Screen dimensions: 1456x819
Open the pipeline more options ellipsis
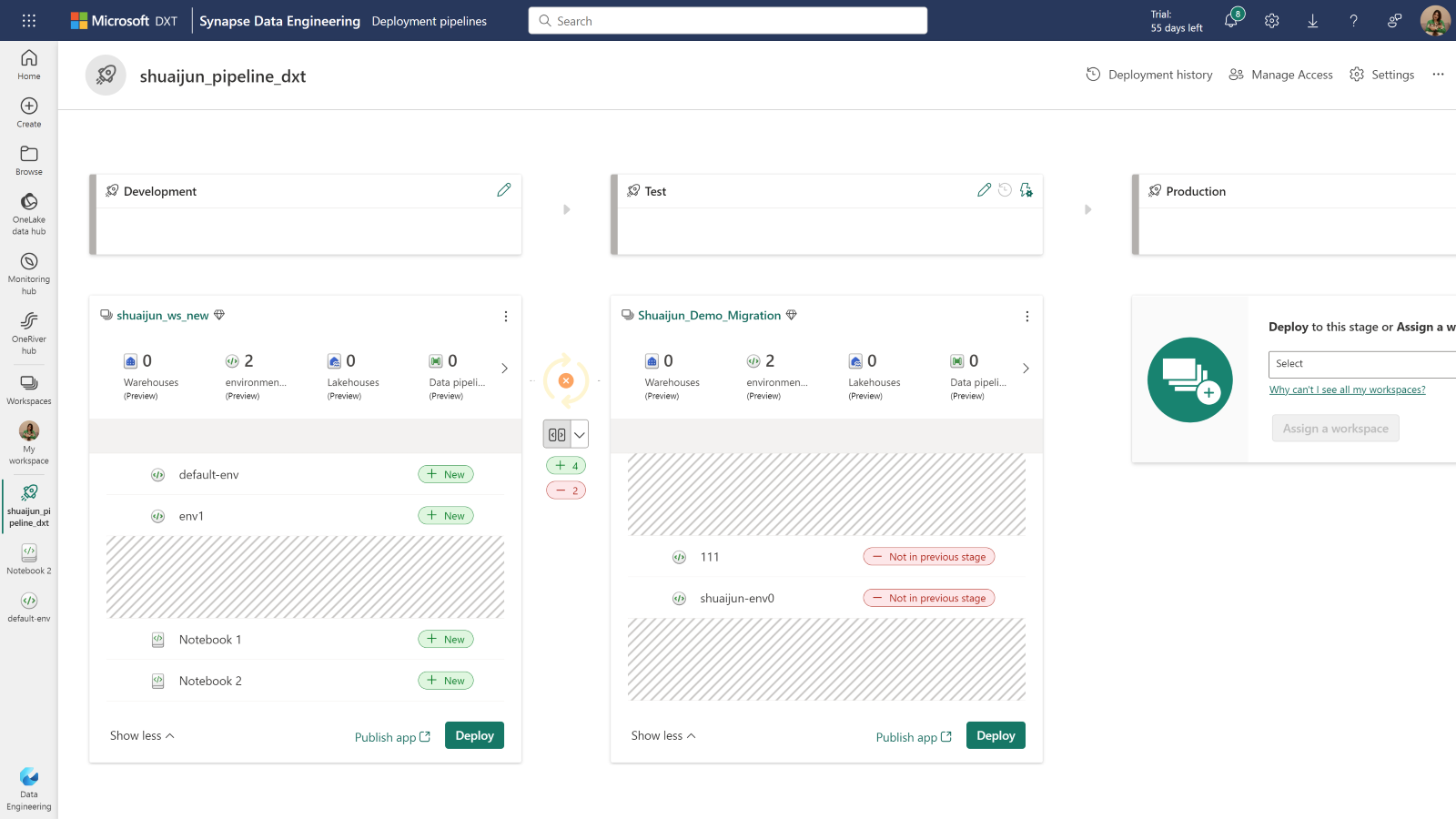tap(1438, 75)
